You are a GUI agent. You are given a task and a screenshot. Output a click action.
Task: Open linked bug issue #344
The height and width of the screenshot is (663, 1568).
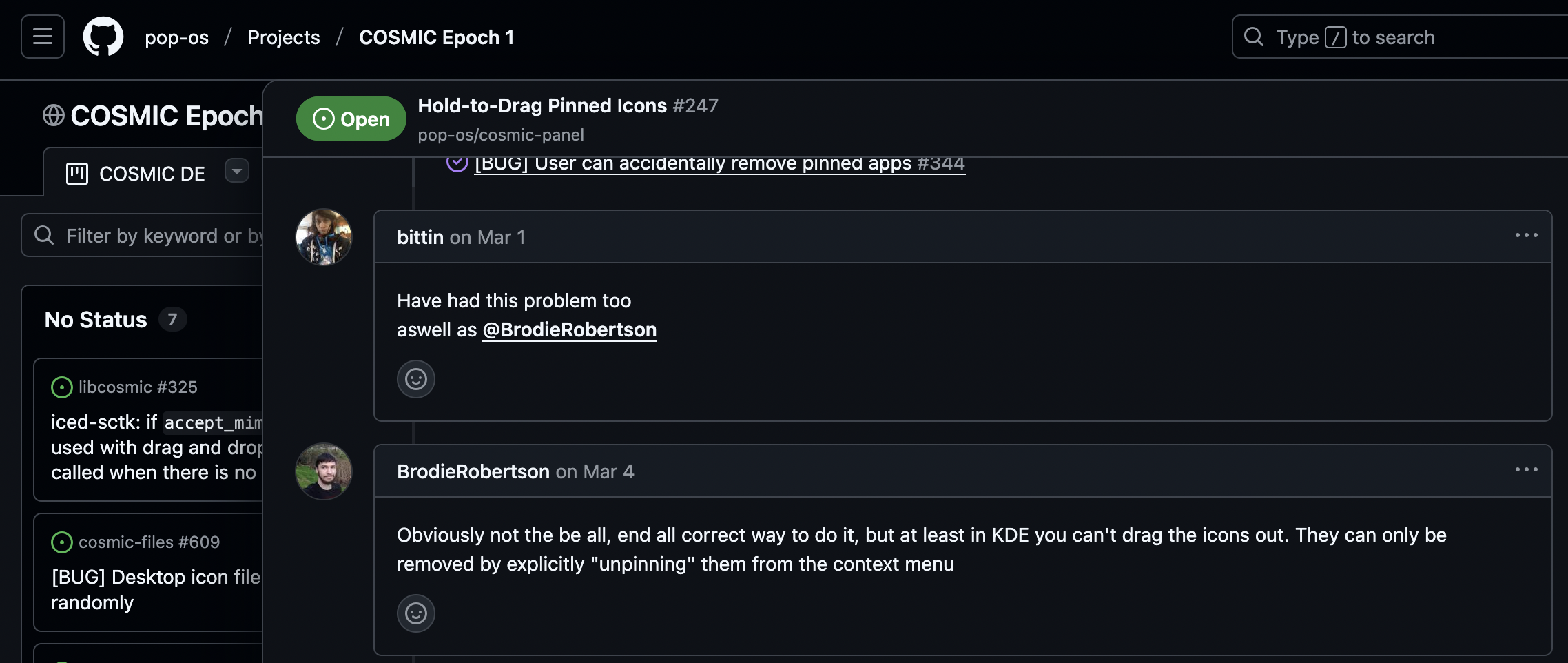719,164
